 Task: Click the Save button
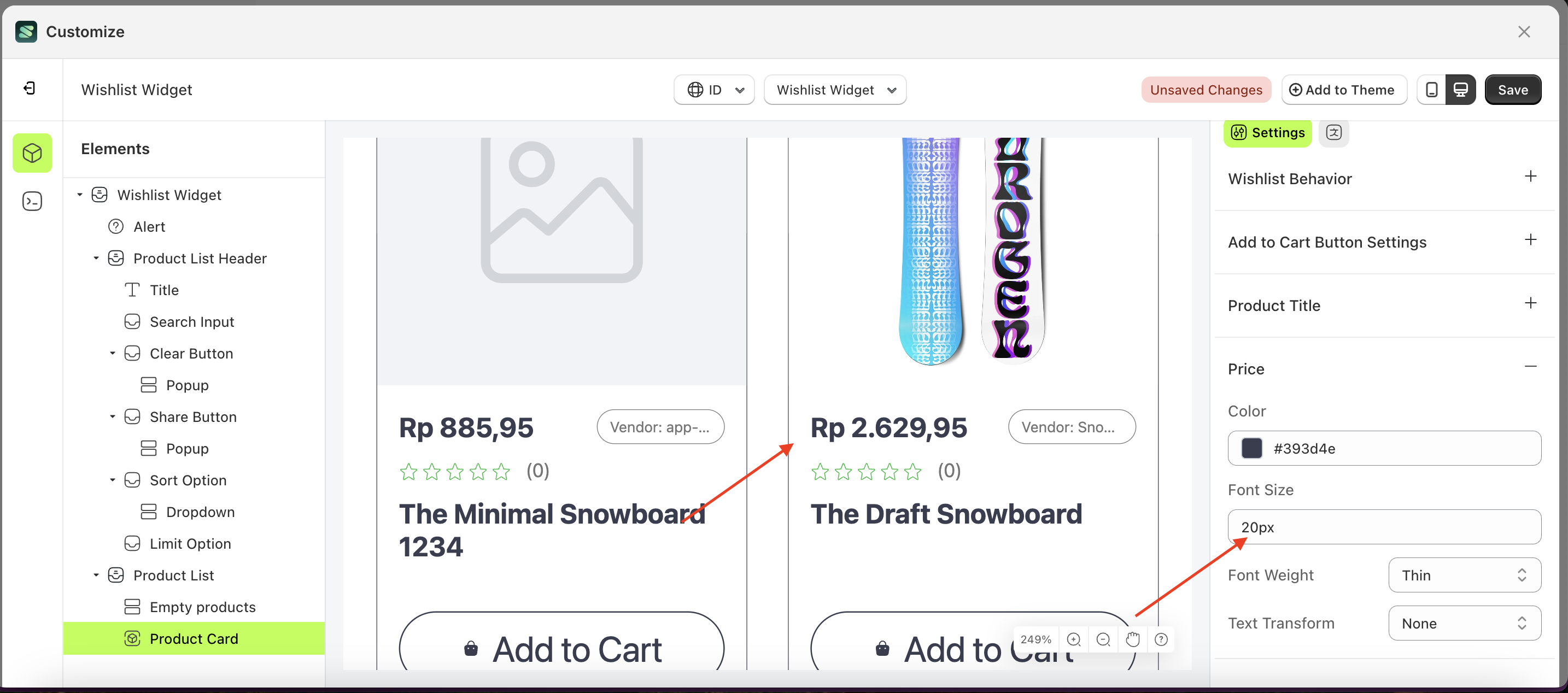click(x=1513, y=90)
